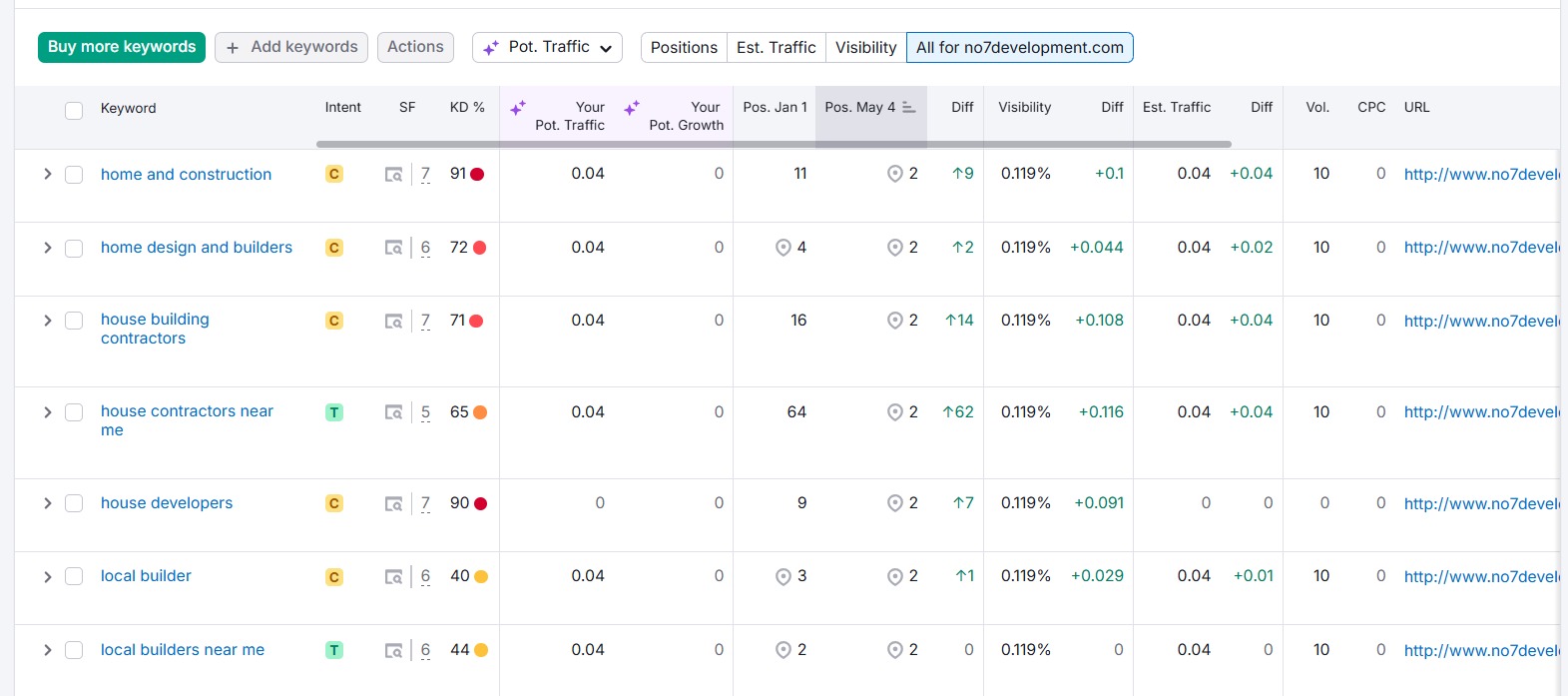Viewport: 1568px width, 696px height.
Task: Click sort icon beside Pos. May 4 header
Action: (908, 108)
